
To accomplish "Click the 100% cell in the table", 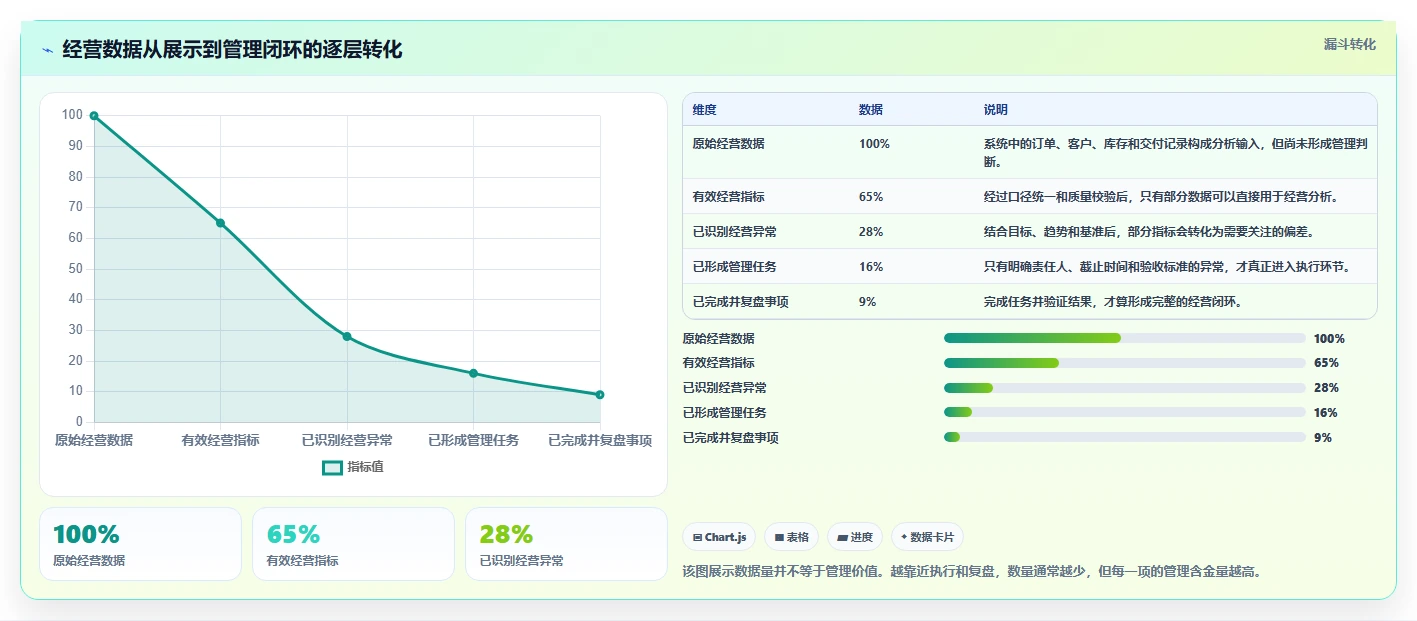I will point(874,144).
